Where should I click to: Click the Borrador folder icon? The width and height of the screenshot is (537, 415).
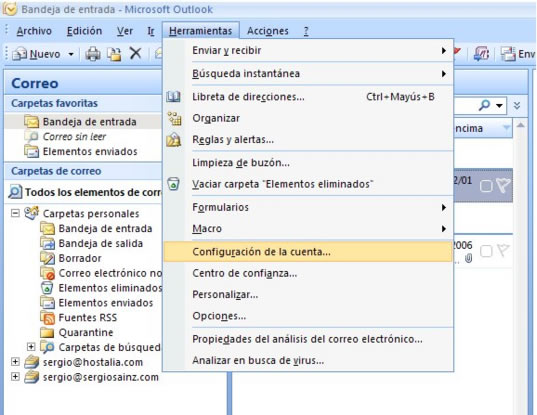point(47,258)
